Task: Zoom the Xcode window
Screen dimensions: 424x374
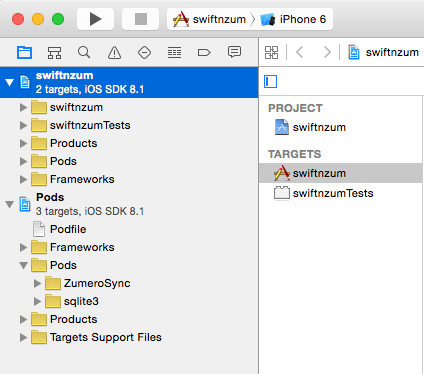Action: (58, 19)
